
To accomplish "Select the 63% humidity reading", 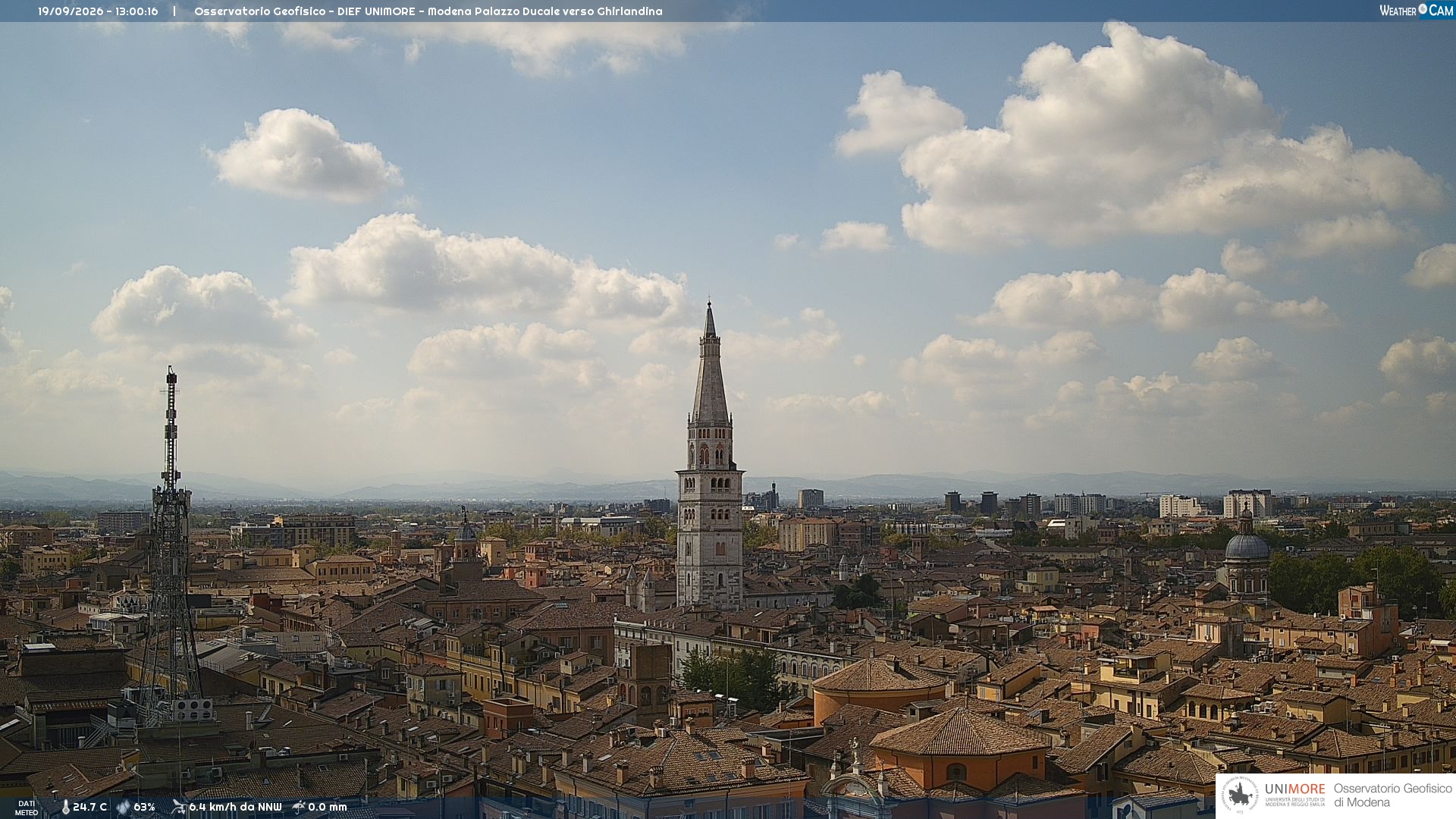I will [144, 807].
